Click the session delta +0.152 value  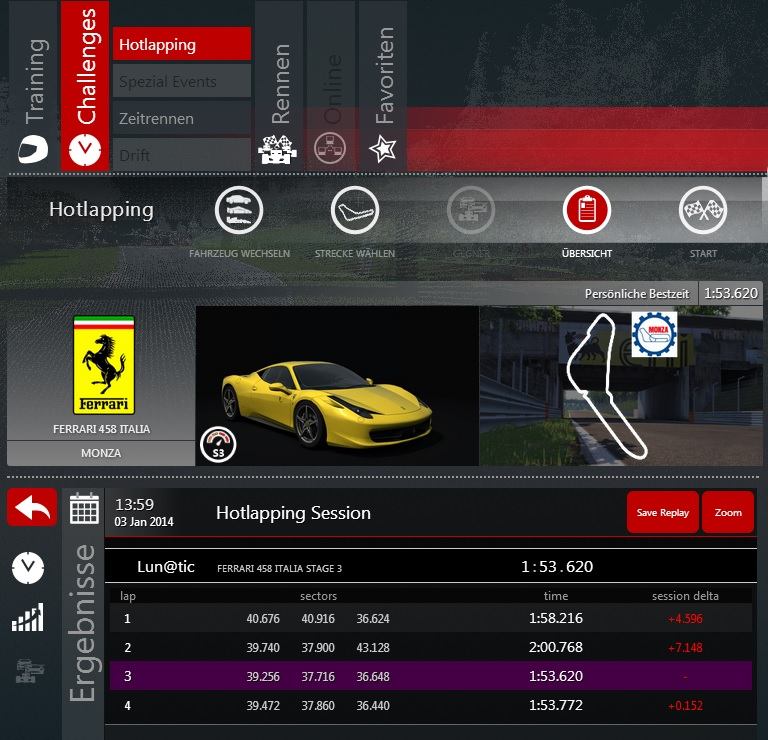tap(685, 705)
